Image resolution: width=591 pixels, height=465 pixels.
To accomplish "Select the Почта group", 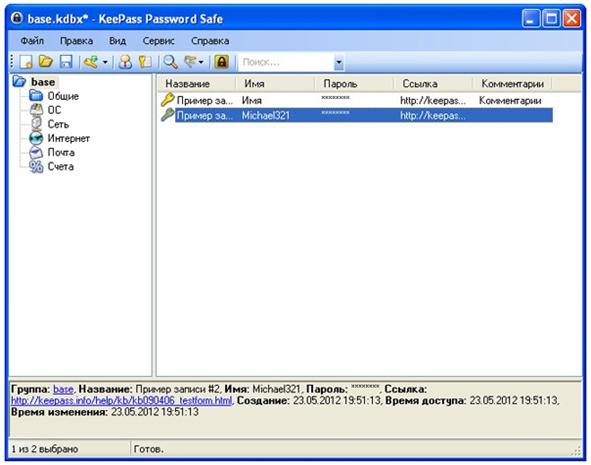I will pyautogui.click(x=61, y=152).
